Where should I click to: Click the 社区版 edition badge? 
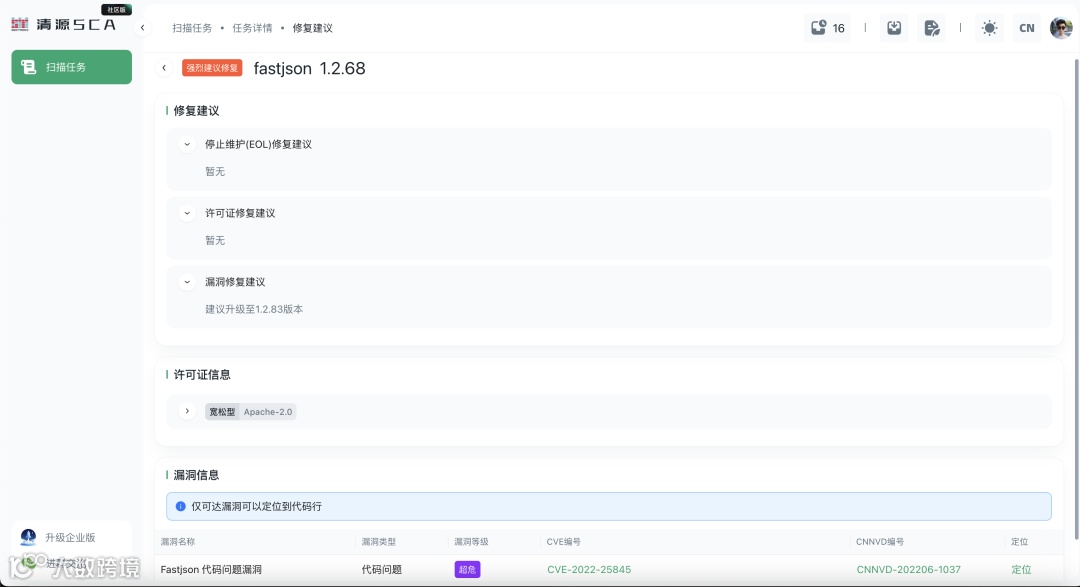point(116,10)
